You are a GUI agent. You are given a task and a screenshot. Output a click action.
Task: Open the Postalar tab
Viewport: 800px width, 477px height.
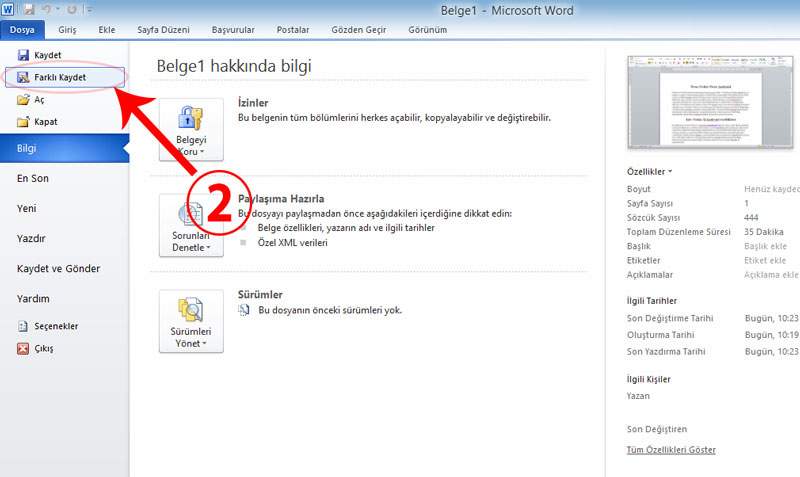[x=293, y=30]
